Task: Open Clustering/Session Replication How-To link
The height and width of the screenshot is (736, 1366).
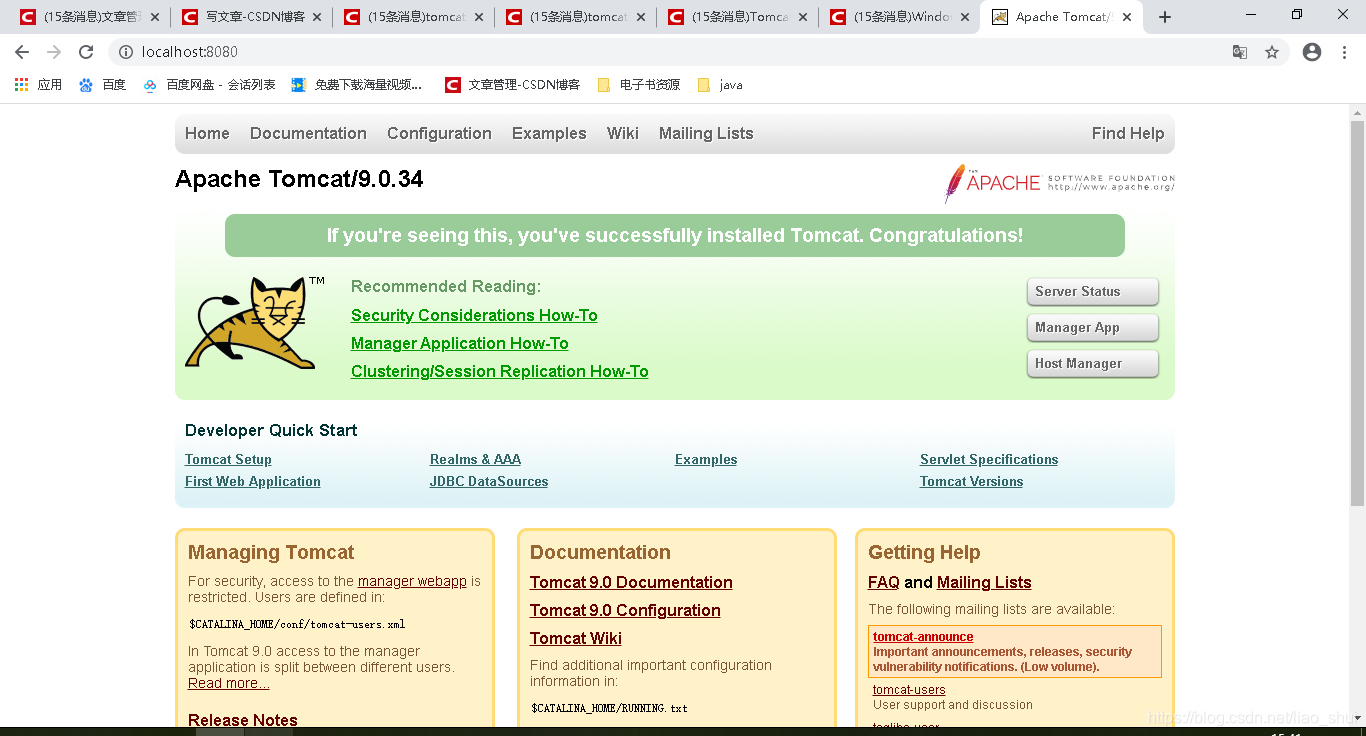Action: 500,372
